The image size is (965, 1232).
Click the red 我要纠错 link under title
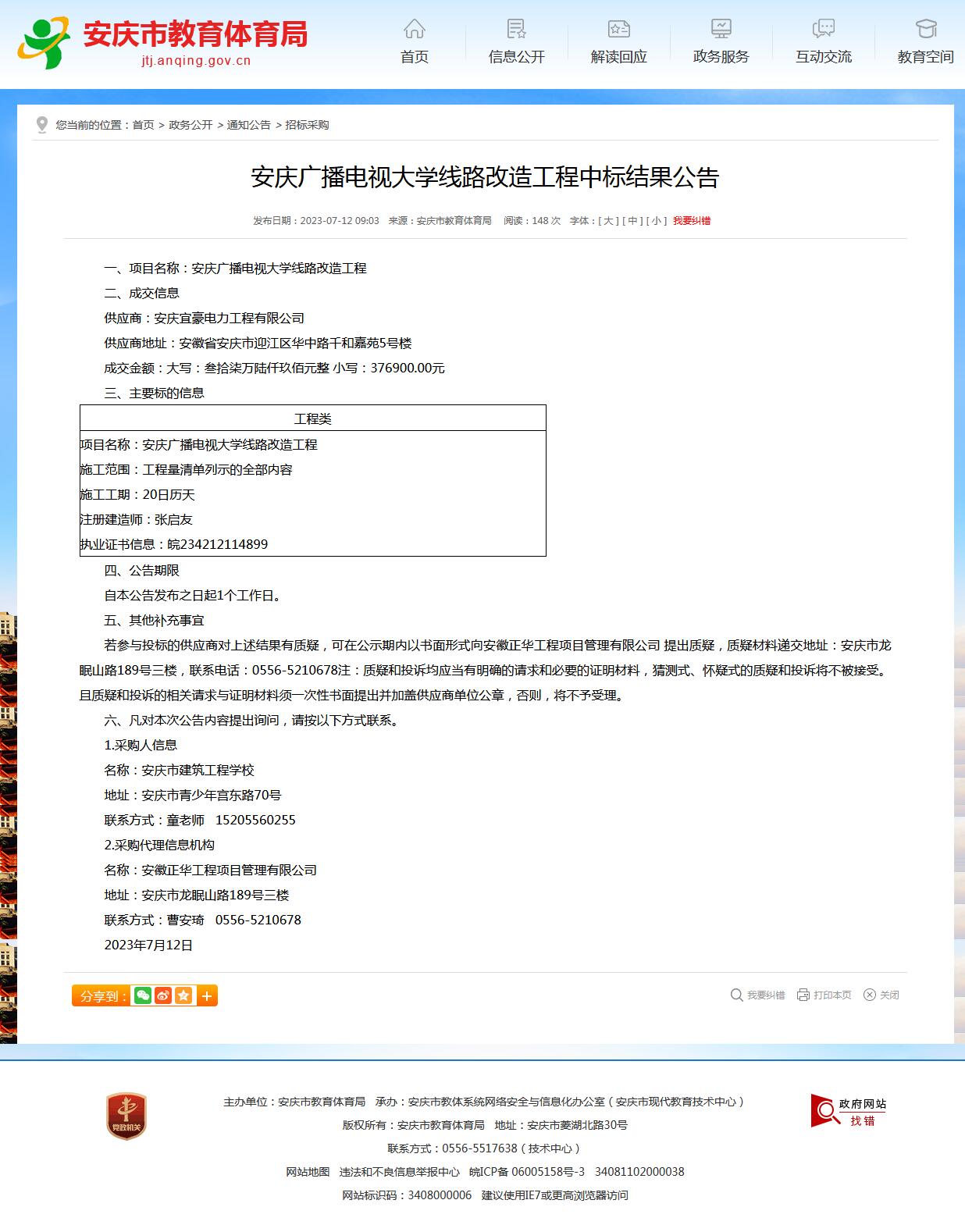[692, 221]
